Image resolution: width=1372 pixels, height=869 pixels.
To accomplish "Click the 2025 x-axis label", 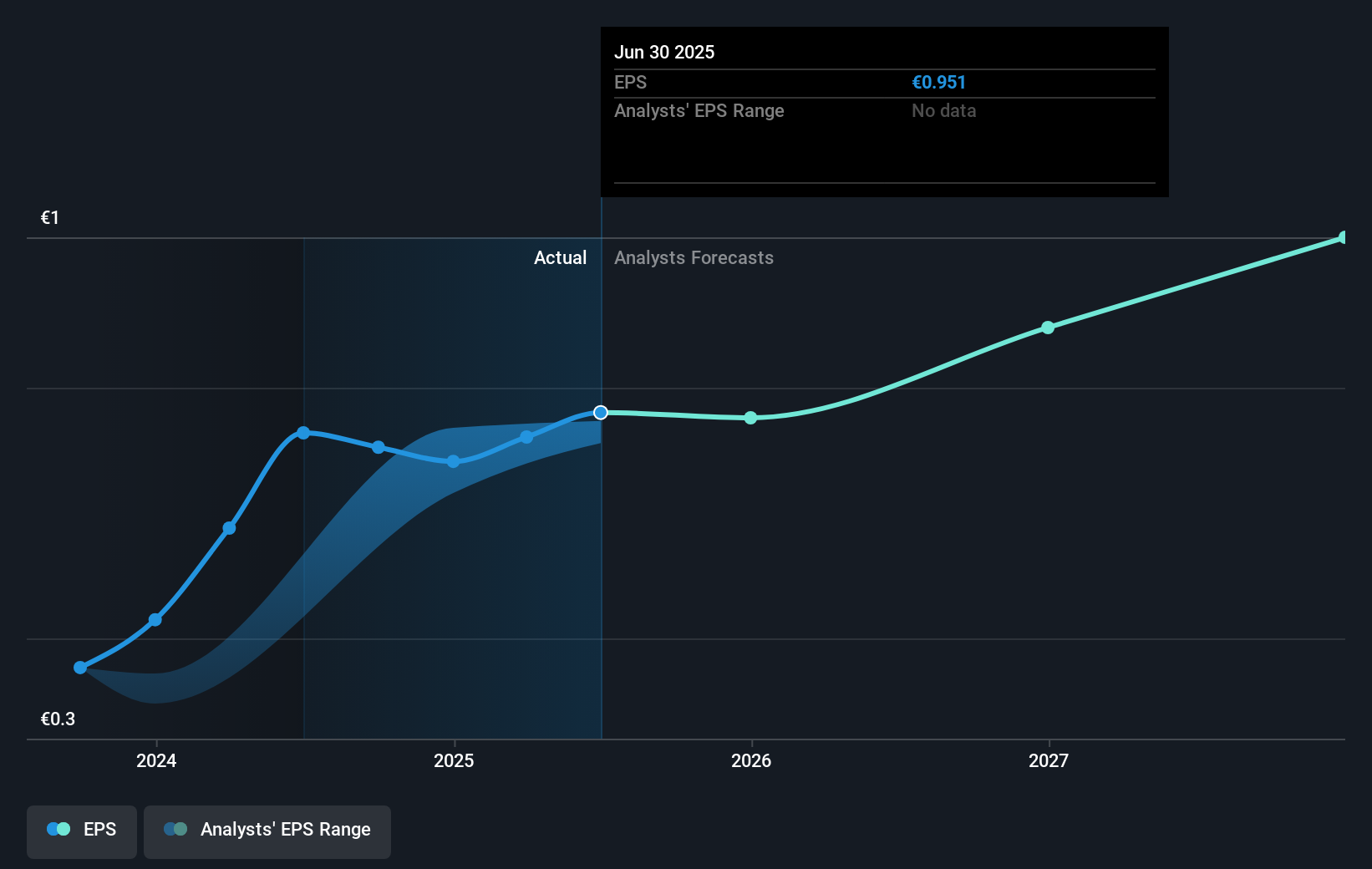I will pyautogui.click(x=454, y=760).
